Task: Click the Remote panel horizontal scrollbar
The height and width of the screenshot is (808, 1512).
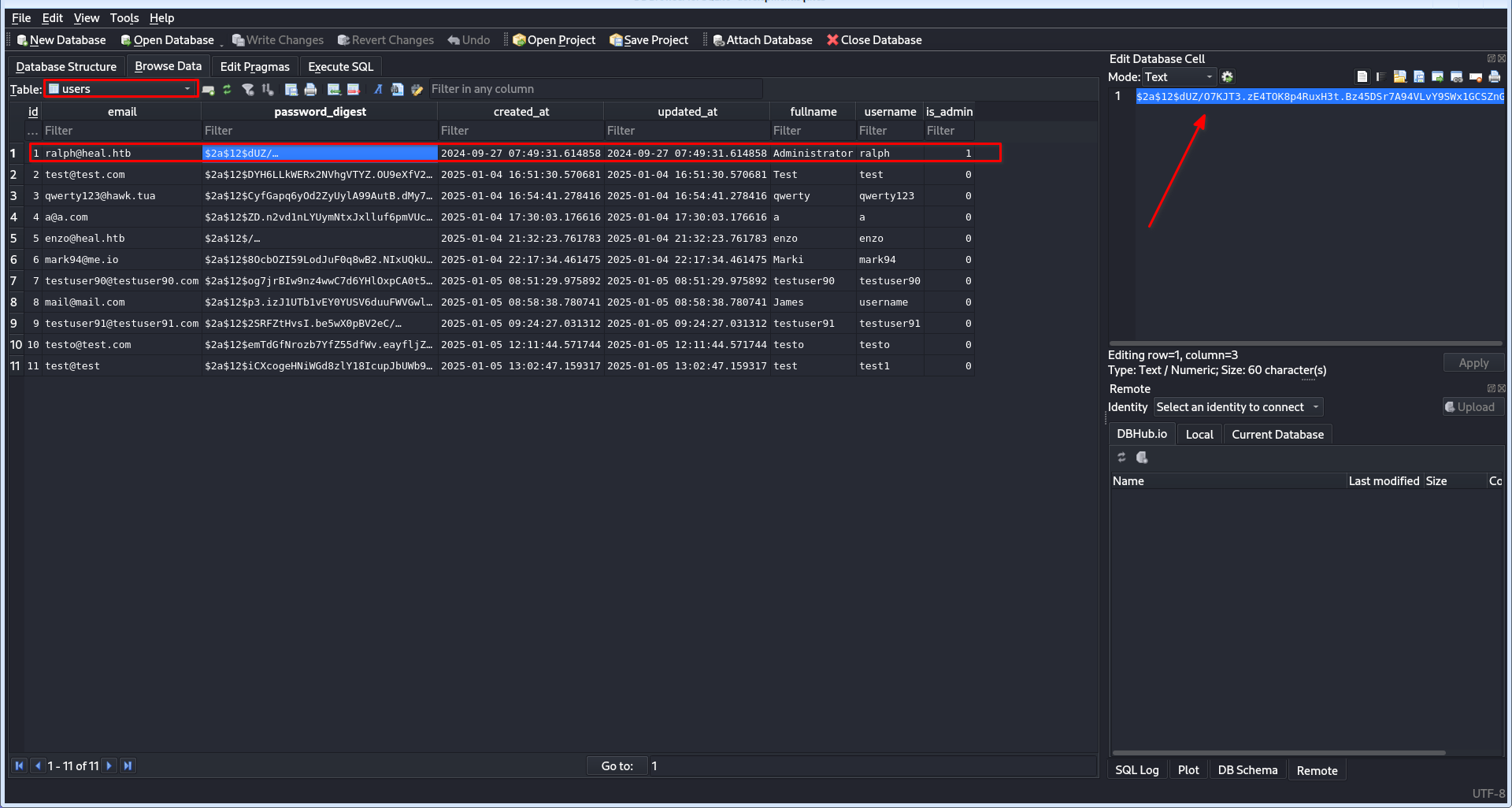Action: 1278,753
